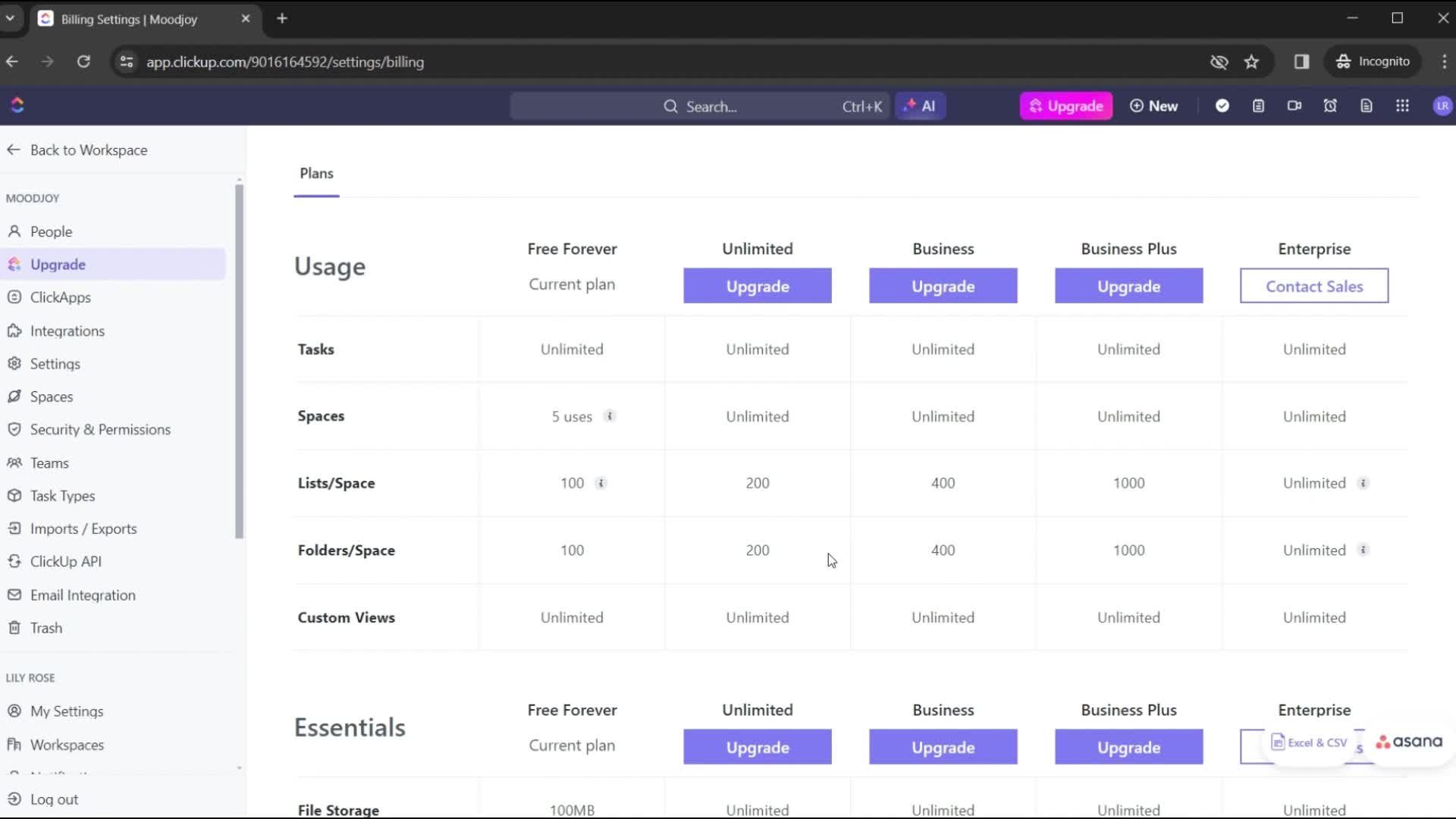This screenshot has height=819, width=1456.
Task: Reload the page
Action: click(x=83, y=62)
